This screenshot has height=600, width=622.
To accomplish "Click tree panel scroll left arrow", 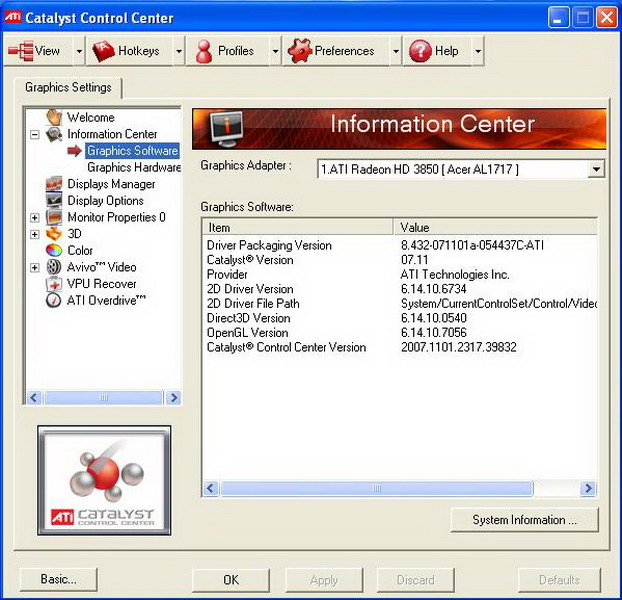I will 35,397.
